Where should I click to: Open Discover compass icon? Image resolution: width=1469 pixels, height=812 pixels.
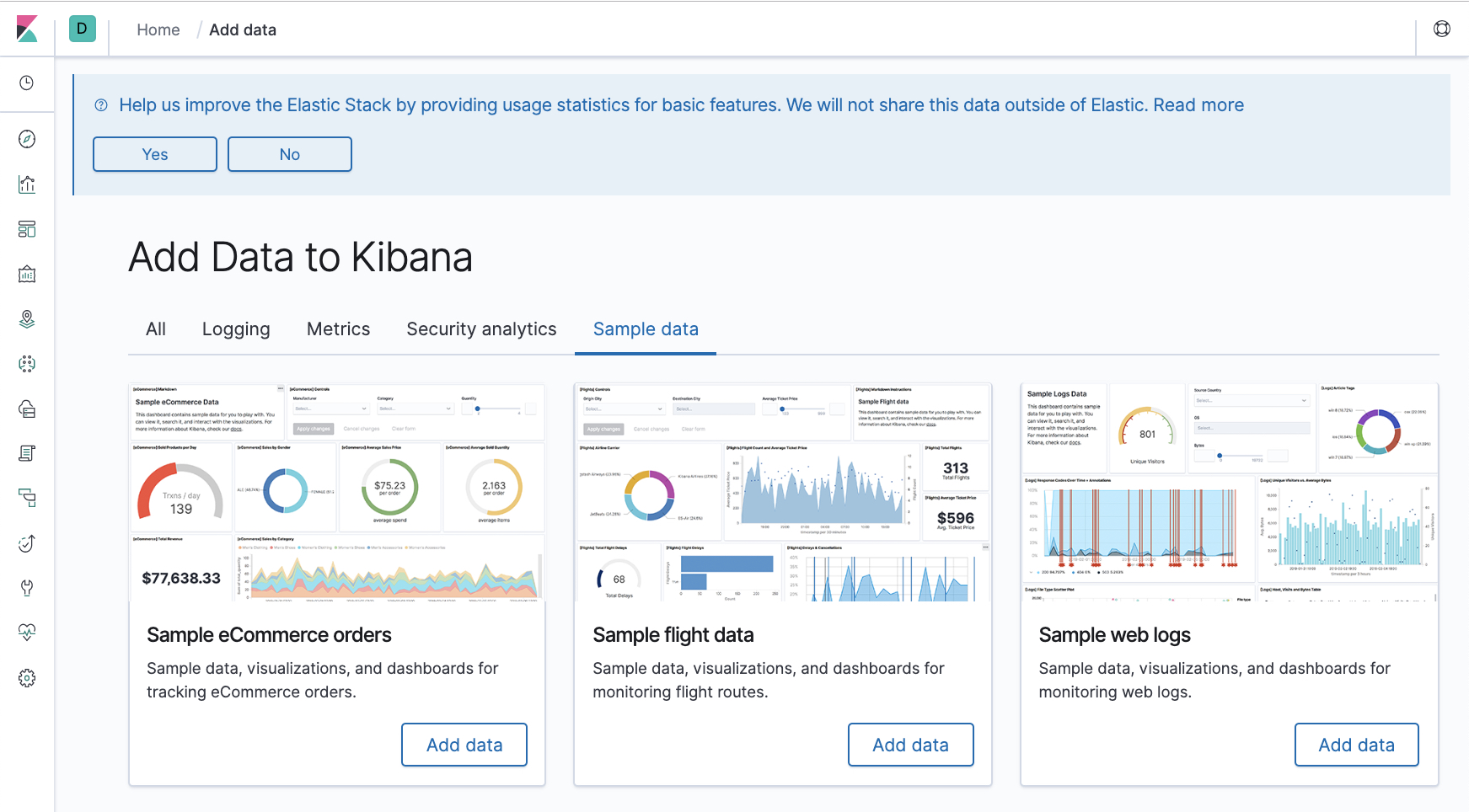[x=27, y=139]
